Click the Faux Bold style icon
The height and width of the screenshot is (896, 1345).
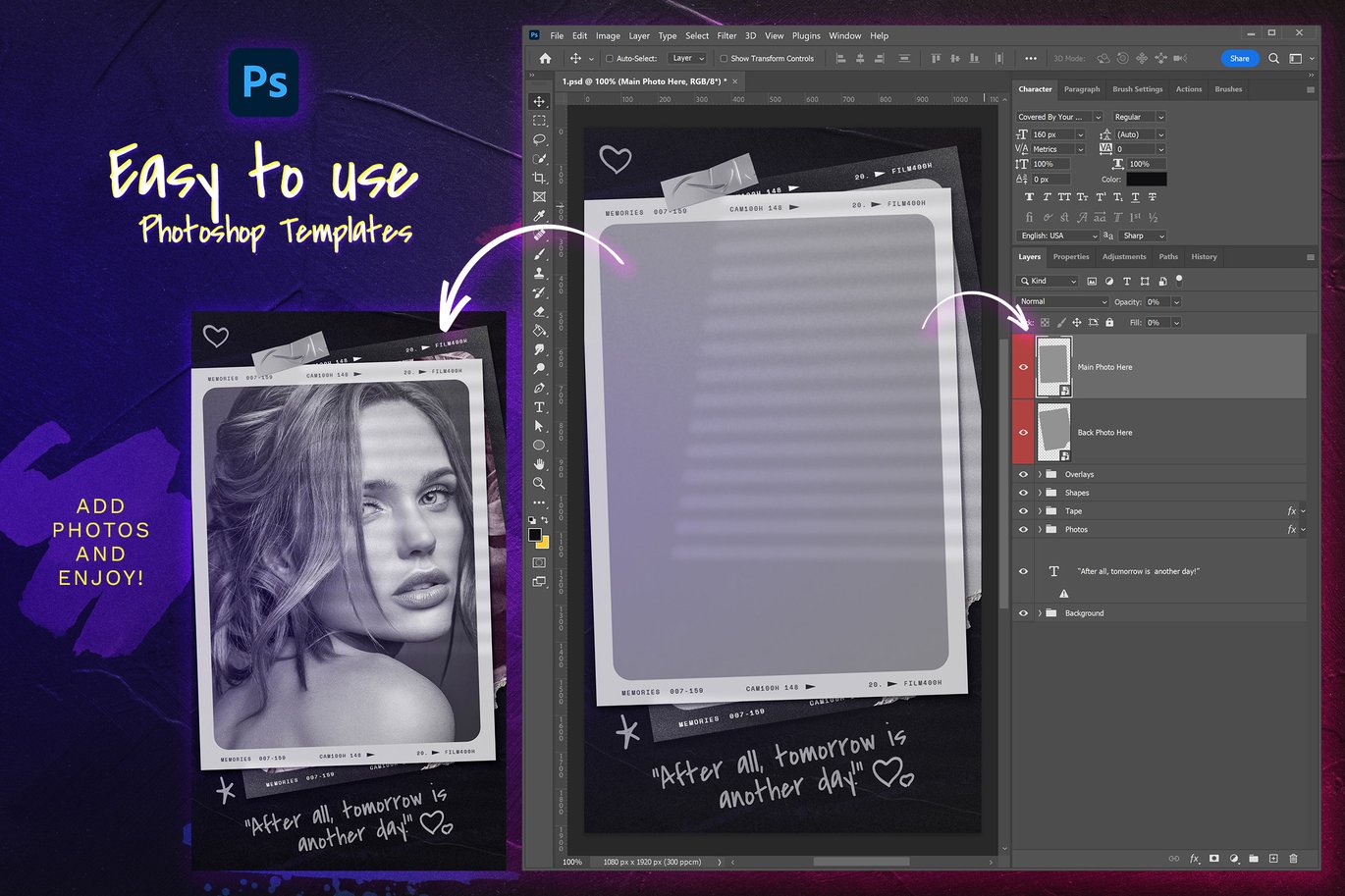(1029, 197)
